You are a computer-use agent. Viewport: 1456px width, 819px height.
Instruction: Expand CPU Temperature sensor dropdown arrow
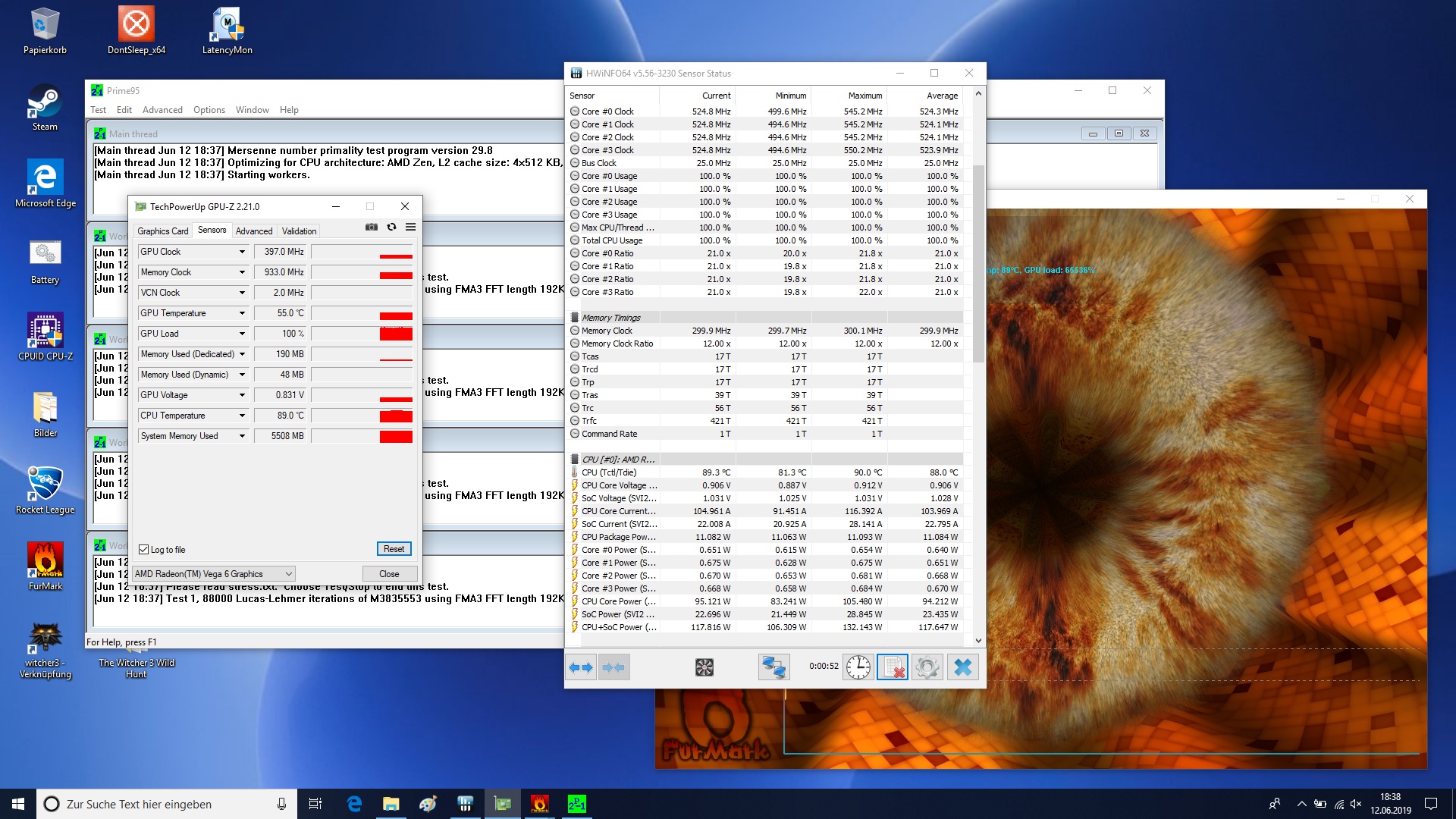pyautogui.click(x=242, y=416)
